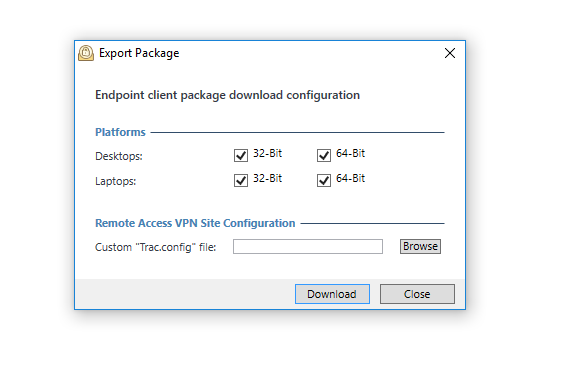
Task: Click 'Remote Access VPN Site Configuration' heading
Action: coord(195,223)
